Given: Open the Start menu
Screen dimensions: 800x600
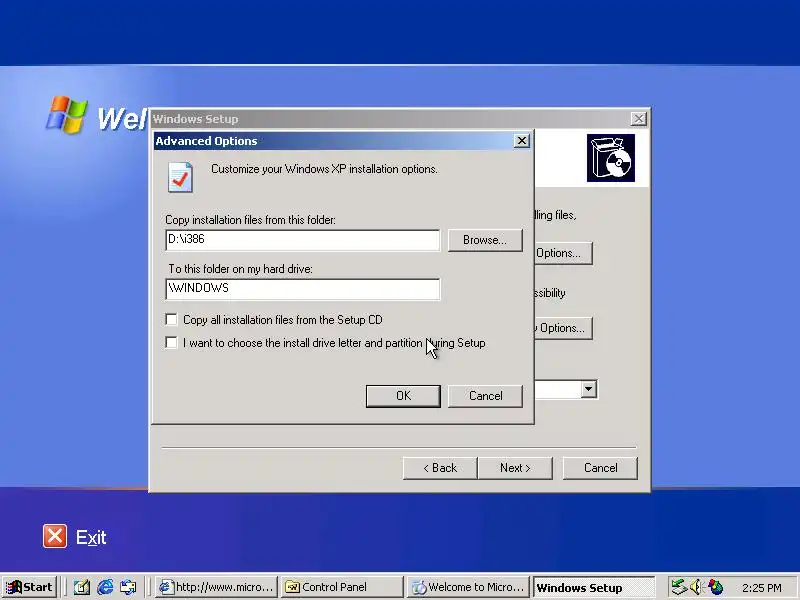Looking at the screenshot, I should [x=29, y=587].
